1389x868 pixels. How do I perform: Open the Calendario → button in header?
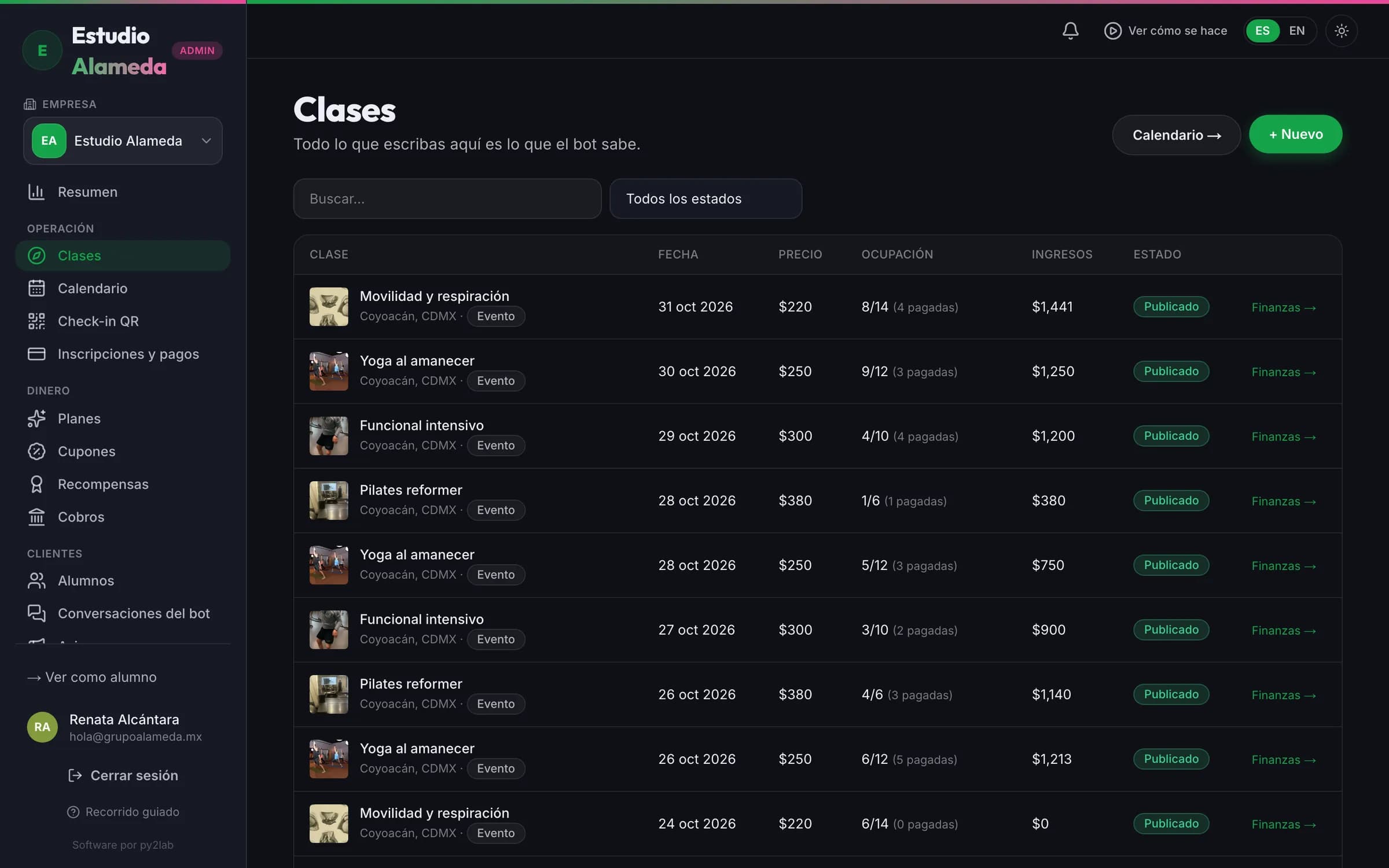pos(1176,135)
